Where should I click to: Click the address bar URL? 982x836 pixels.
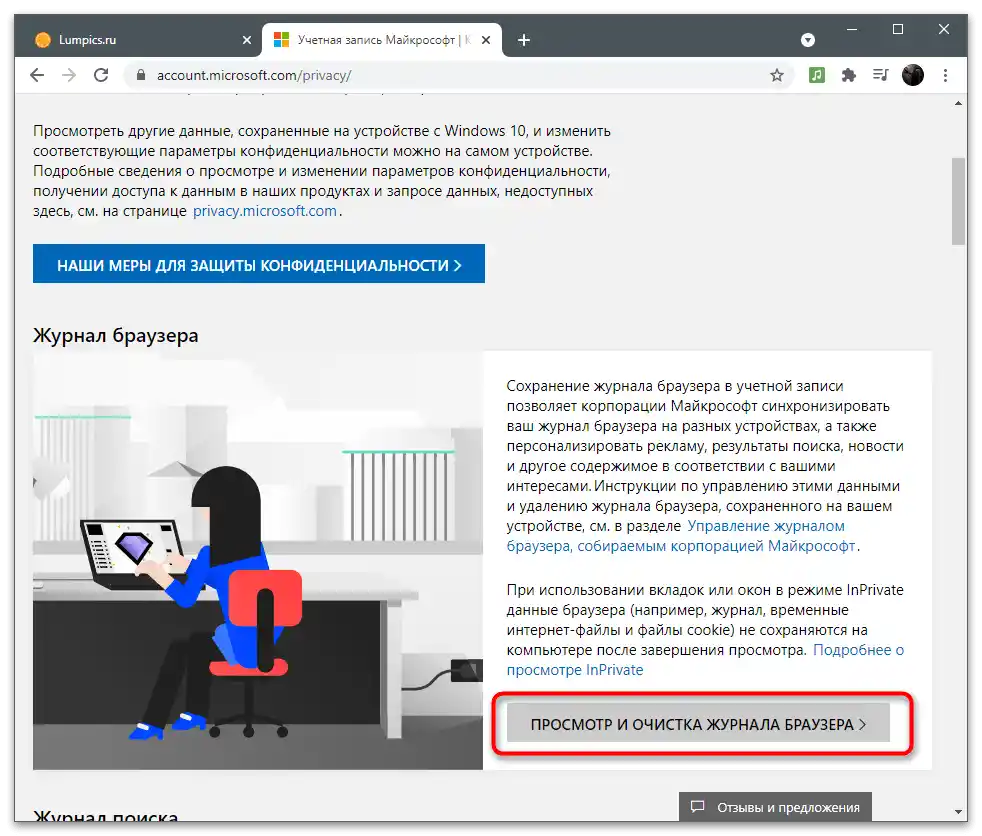pos(254,76)
